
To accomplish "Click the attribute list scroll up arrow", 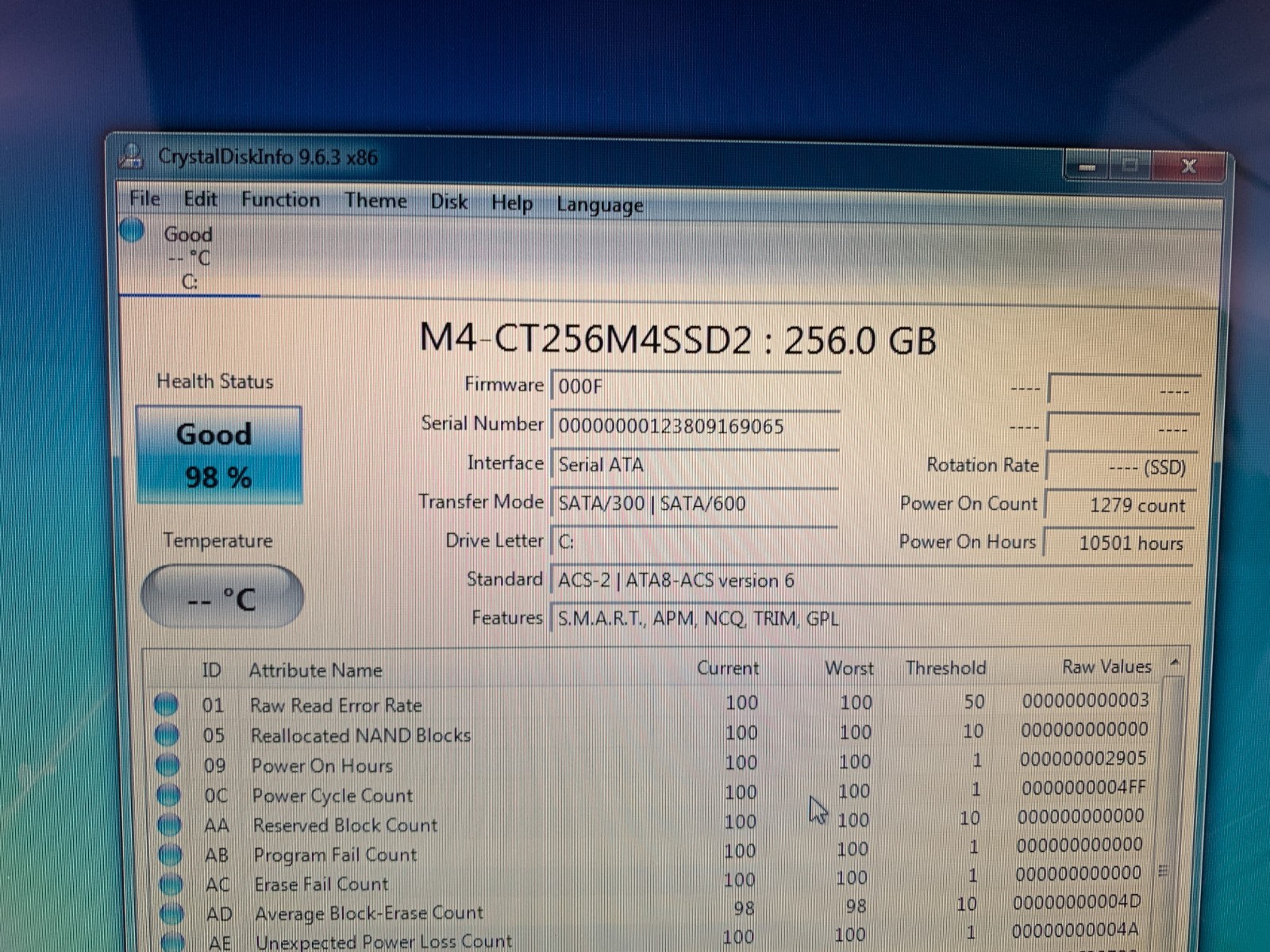I will click(1175, 662).
